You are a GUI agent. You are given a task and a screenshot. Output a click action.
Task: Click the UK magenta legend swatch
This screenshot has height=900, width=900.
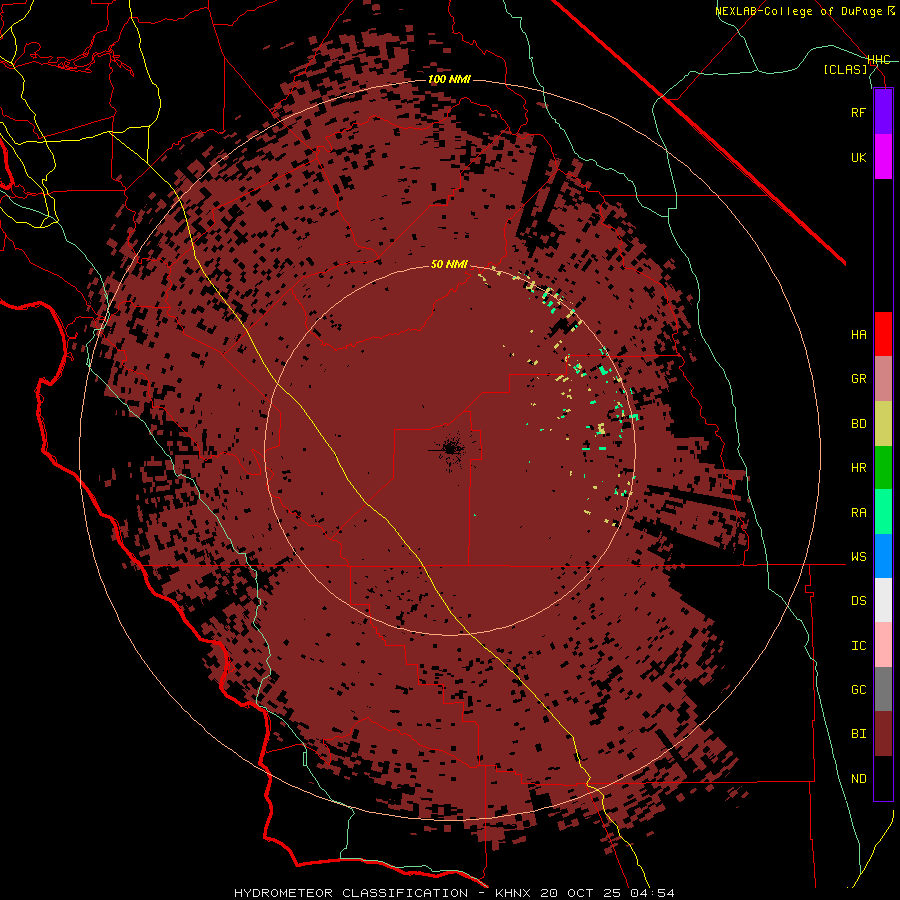883,157
